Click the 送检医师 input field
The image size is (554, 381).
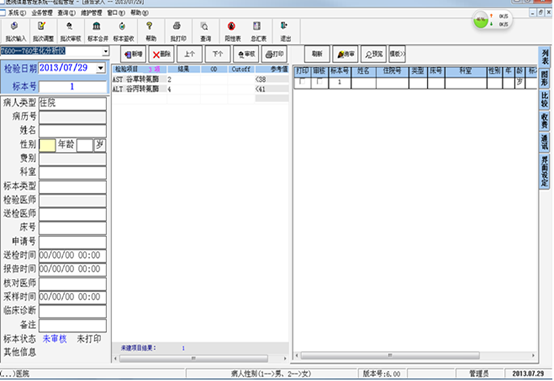point(72,214)
